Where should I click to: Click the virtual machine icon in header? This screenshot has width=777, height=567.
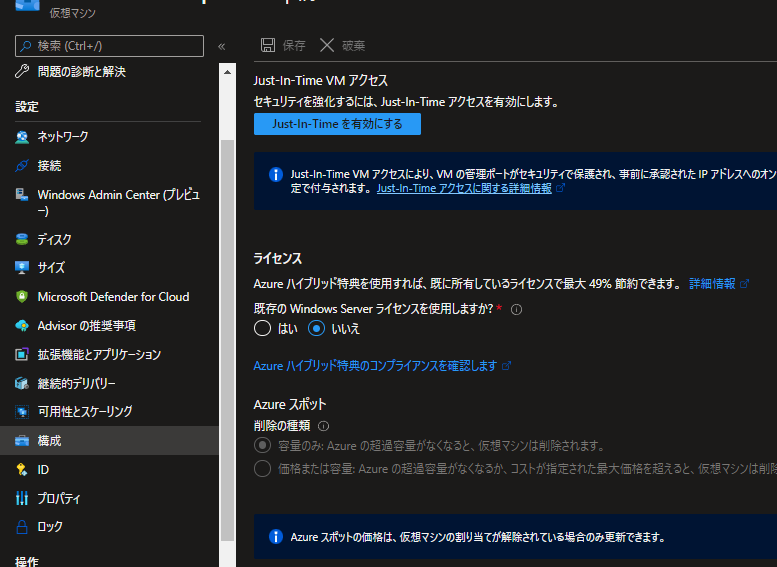point(28,5)
